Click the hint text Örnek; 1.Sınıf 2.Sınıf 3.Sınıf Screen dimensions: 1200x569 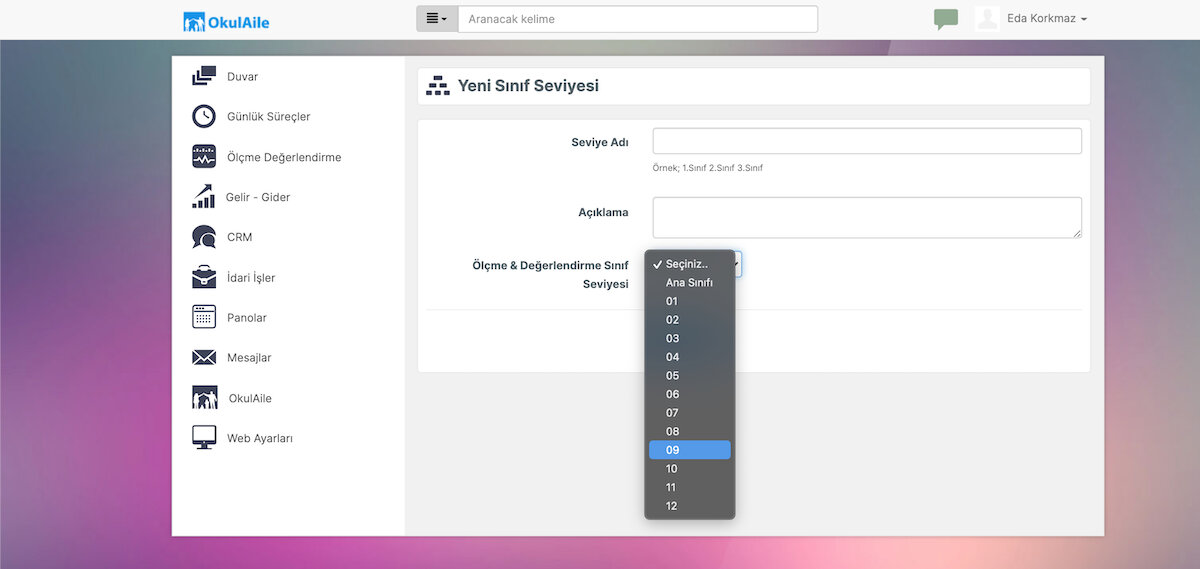coord(708,168)
